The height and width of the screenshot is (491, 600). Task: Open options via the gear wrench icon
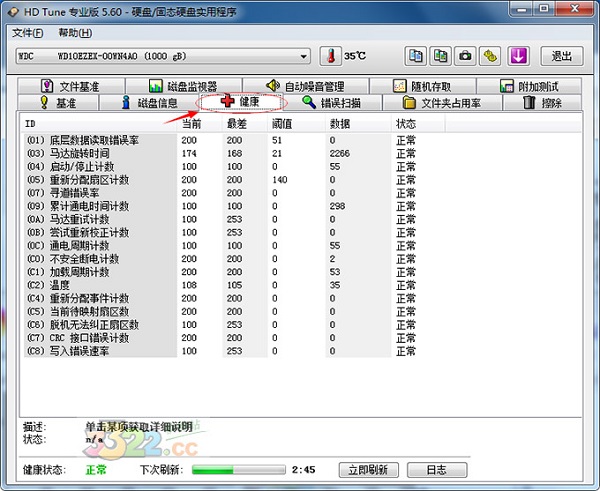point(491,56)
